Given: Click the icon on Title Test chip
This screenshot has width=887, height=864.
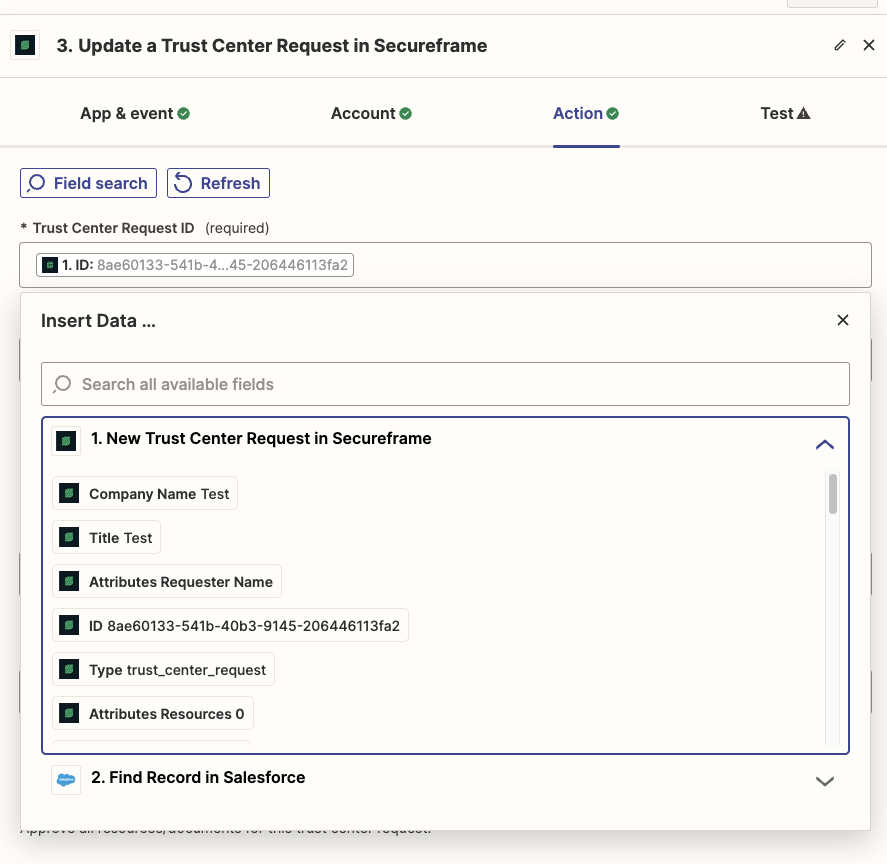Looking at the screenshot, I should click(x=69, y=538).
